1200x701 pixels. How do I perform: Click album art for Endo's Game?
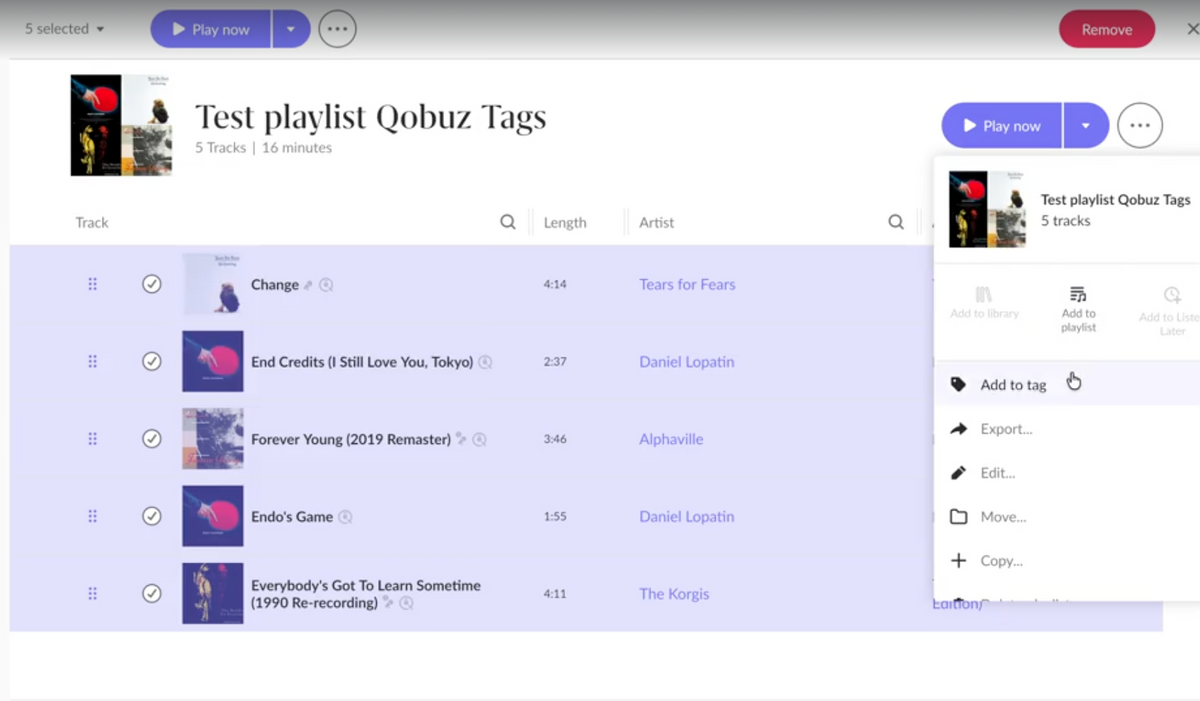pos(213,516)
